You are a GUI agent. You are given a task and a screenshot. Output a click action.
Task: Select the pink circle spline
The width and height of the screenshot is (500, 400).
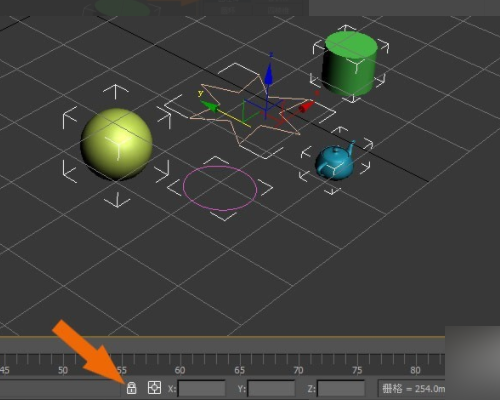[x=220, y=189]
